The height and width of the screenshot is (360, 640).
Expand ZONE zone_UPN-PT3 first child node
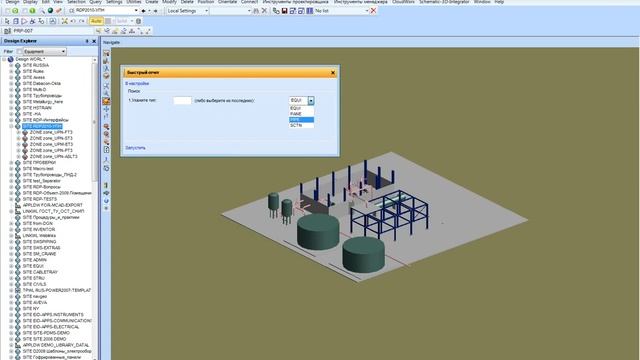click(x=18, y=132)
